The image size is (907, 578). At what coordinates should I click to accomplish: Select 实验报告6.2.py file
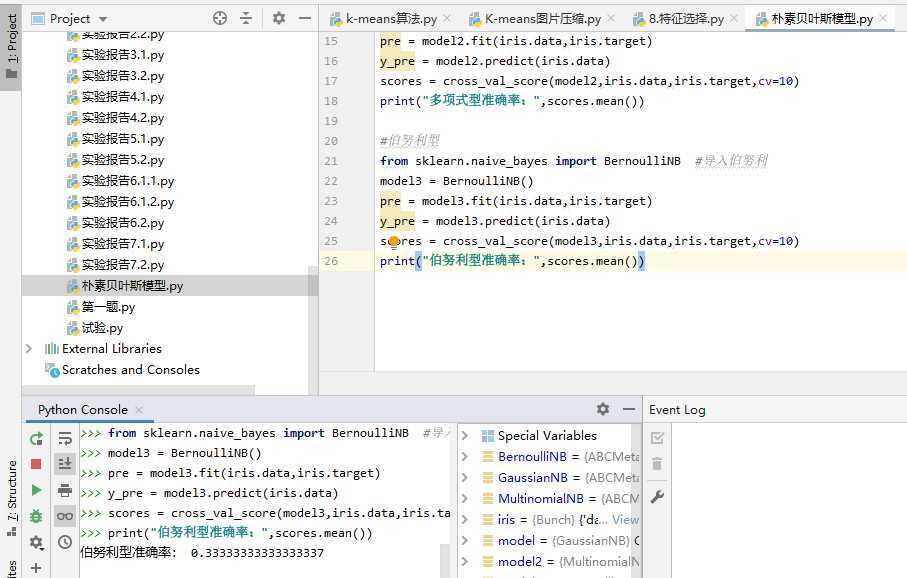123,223
